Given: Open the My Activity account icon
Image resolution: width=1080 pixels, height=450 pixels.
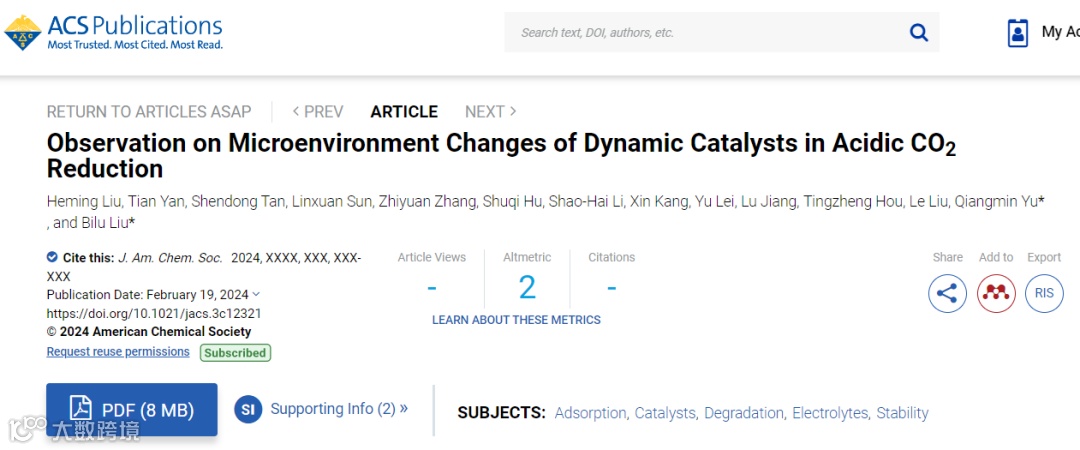Looking at the screenshot, I should (x=1018, y=33).
